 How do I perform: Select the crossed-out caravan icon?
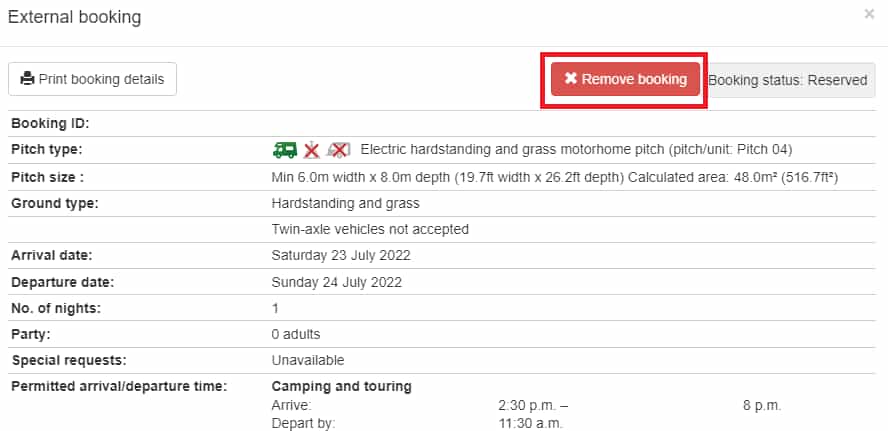click(339, 150)
